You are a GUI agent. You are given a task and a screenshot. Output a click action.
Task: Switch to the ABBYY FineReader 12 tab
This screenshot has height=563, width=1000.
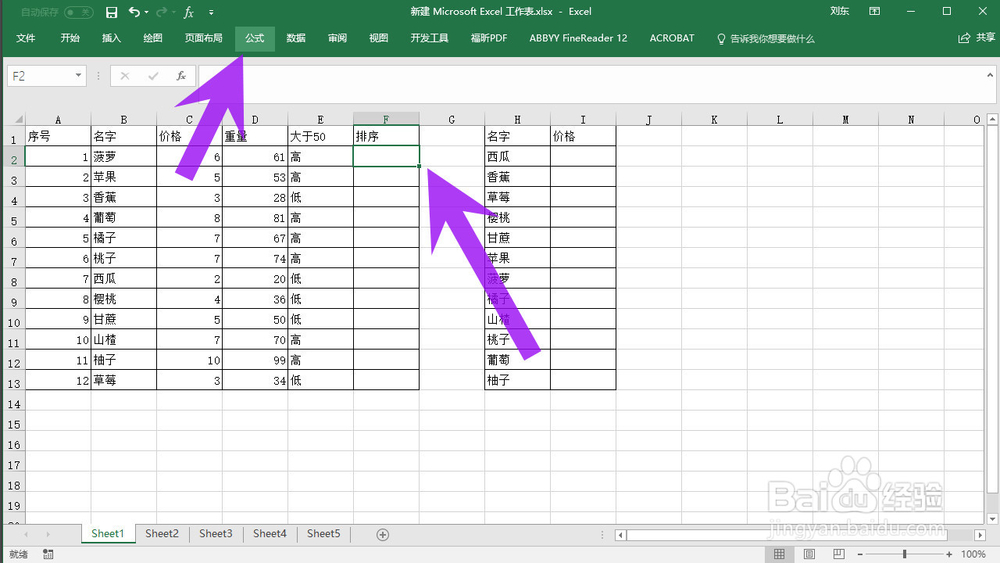[578, 38]
